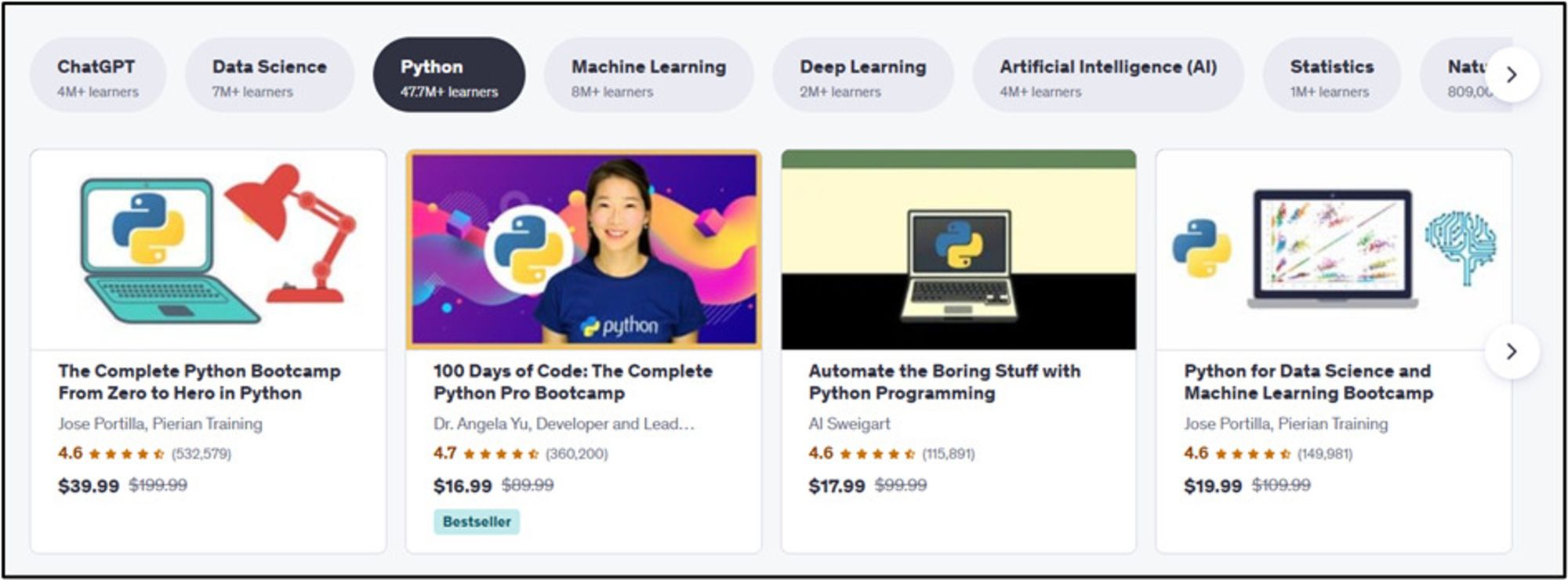Click the topic carousel next arrow
This screenshot has height=580, width=1568.
point(1512,74)
